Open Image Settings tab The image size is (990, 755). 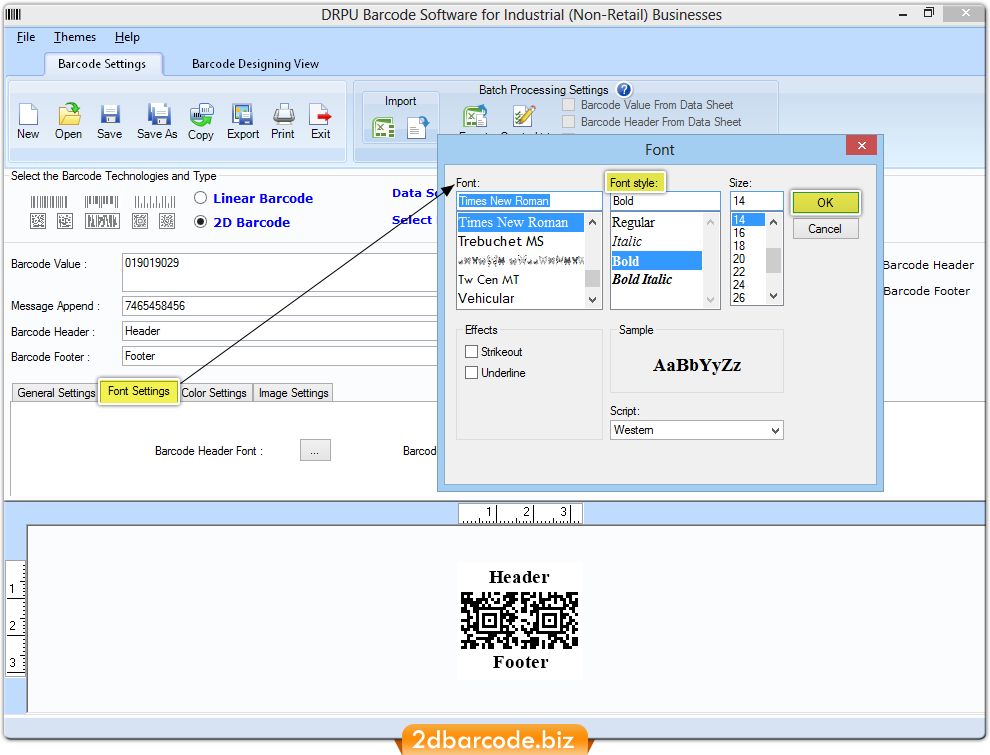click(x=294, y=393)
